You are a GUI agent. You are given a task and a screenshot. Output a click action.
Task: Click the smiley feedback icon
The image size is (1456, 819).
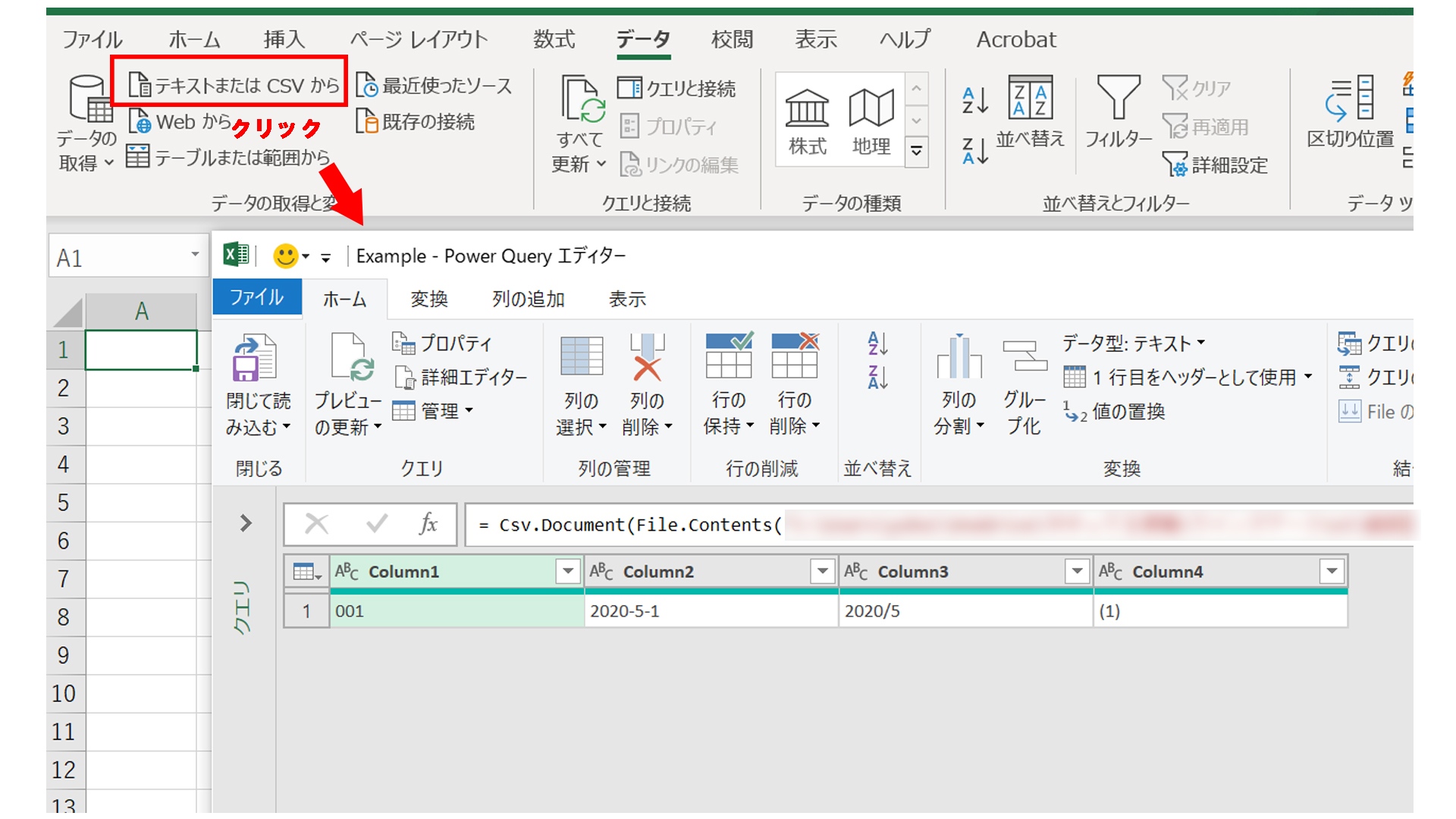[x=286, y=256]
